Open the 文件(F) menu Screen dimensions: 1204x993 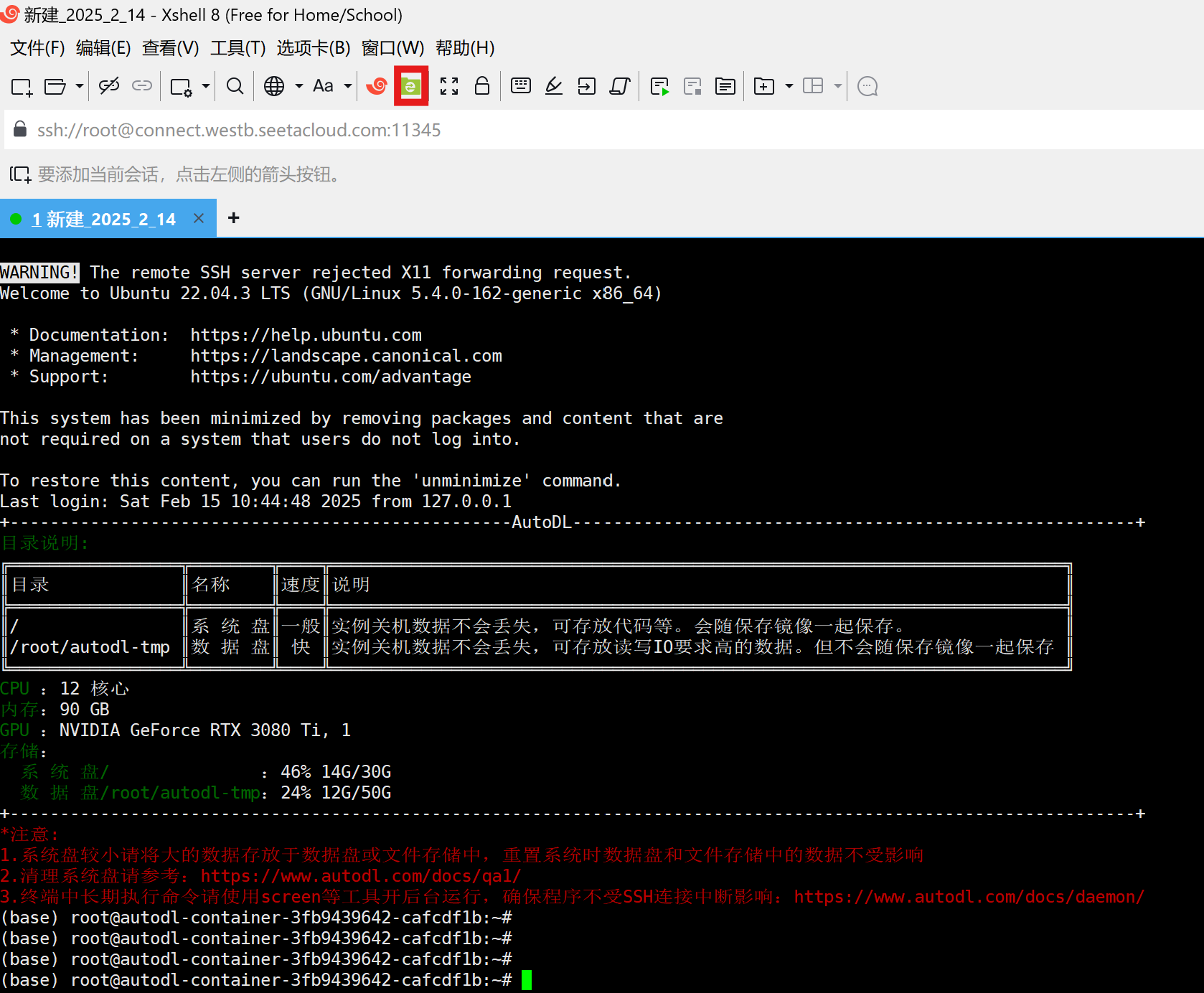(x=37, y=48)
